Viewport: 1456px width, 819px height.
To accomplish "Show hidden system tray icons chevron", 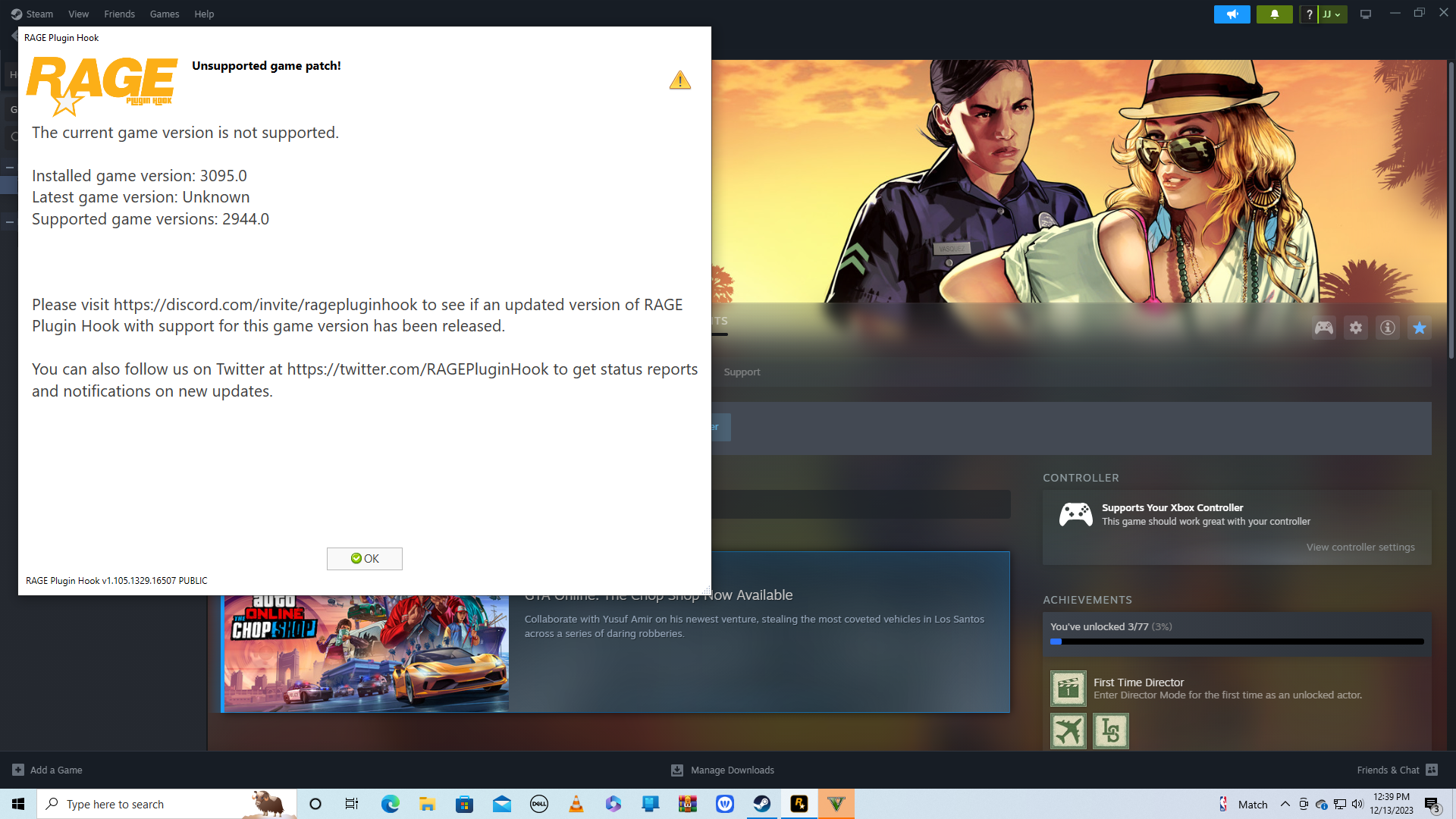I will pos(1285,804).
